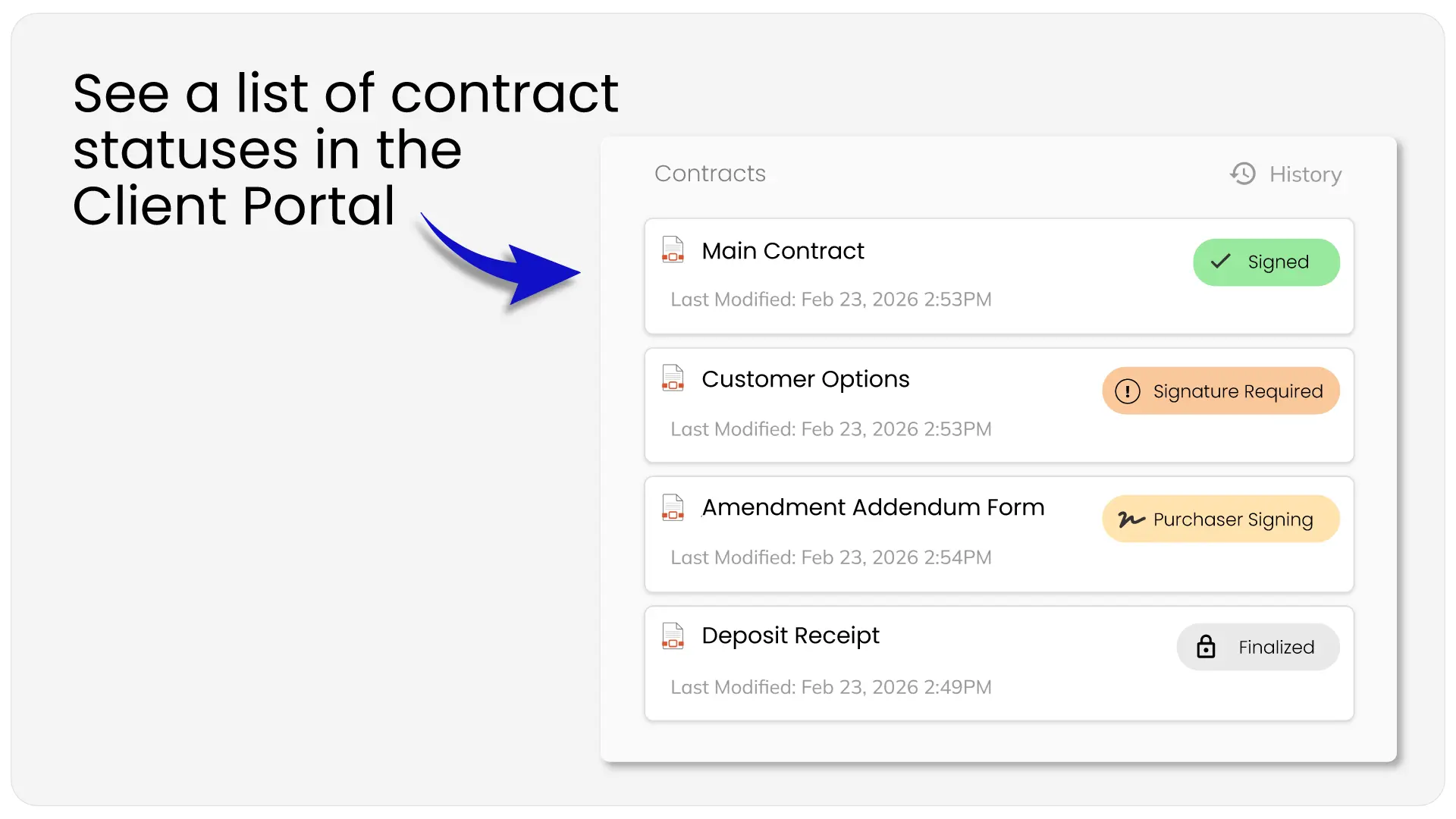Click the Amendment Addendum Form document icon
The width and height of the screenshot is (1456, 819).
(x=673, y=507)
